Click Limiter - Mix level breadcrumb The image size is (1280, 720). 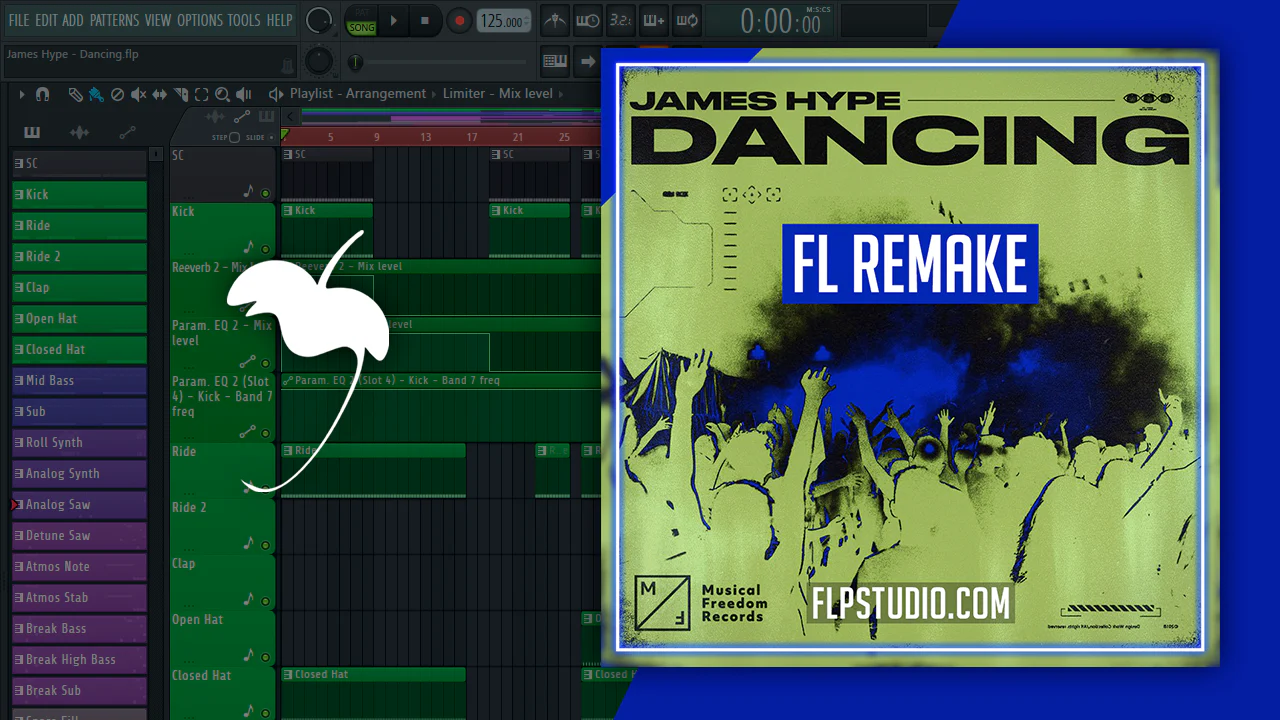[x=498, y=93]
